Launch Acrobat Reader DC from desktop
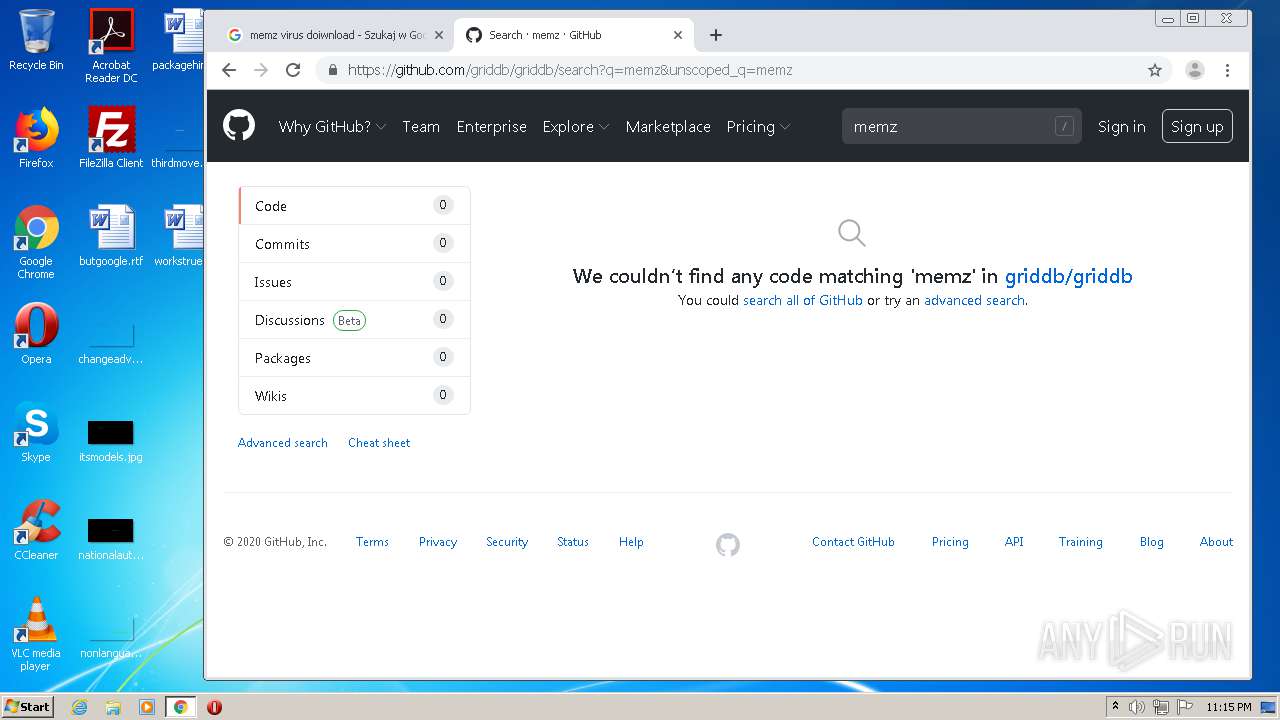The width and height of the screenshot is (1280, 720). point(111,46)
